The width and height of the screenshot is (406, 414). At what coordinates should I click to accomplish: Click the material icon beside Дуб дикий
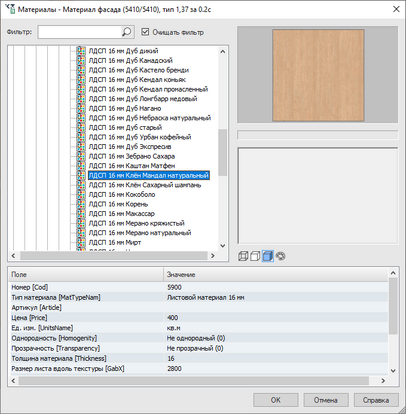point(81,51)
